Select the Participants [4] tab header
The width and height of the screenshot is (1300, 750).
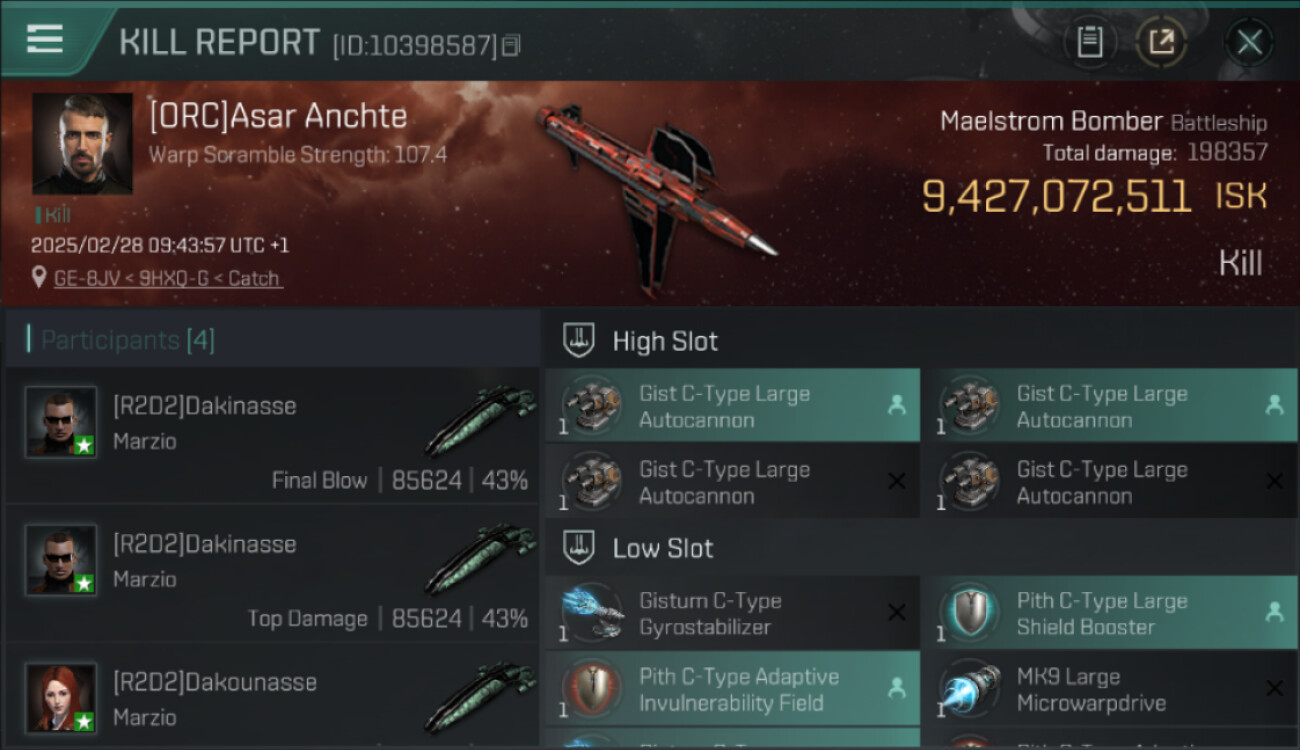click(x=127, y=340)
